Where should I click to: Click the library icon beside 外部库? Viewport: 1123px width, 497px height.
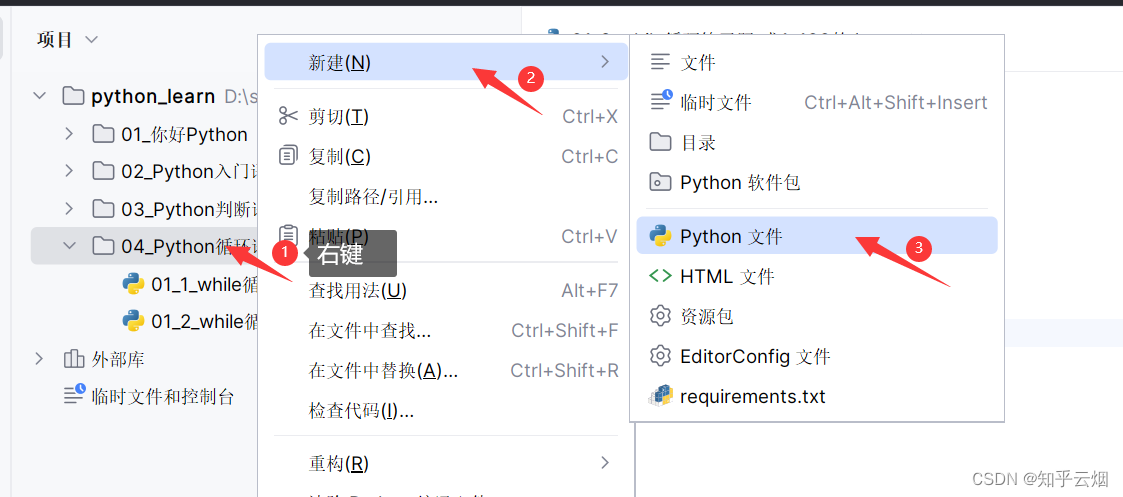point(74,359)
